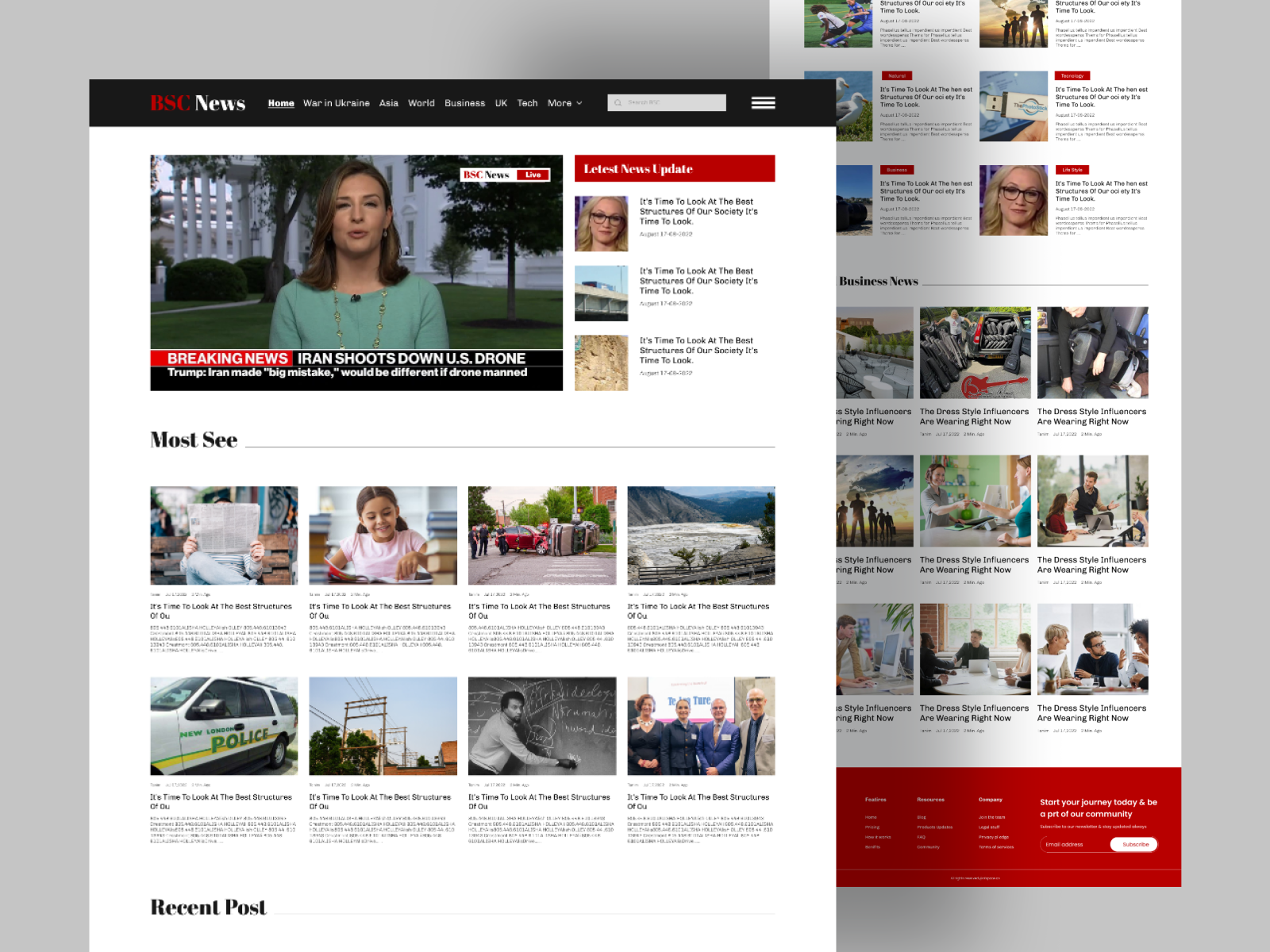Open the hamburger navigation menu
Screen dimensions: 1270x952
pyautogui.click(x=762, y=102)
